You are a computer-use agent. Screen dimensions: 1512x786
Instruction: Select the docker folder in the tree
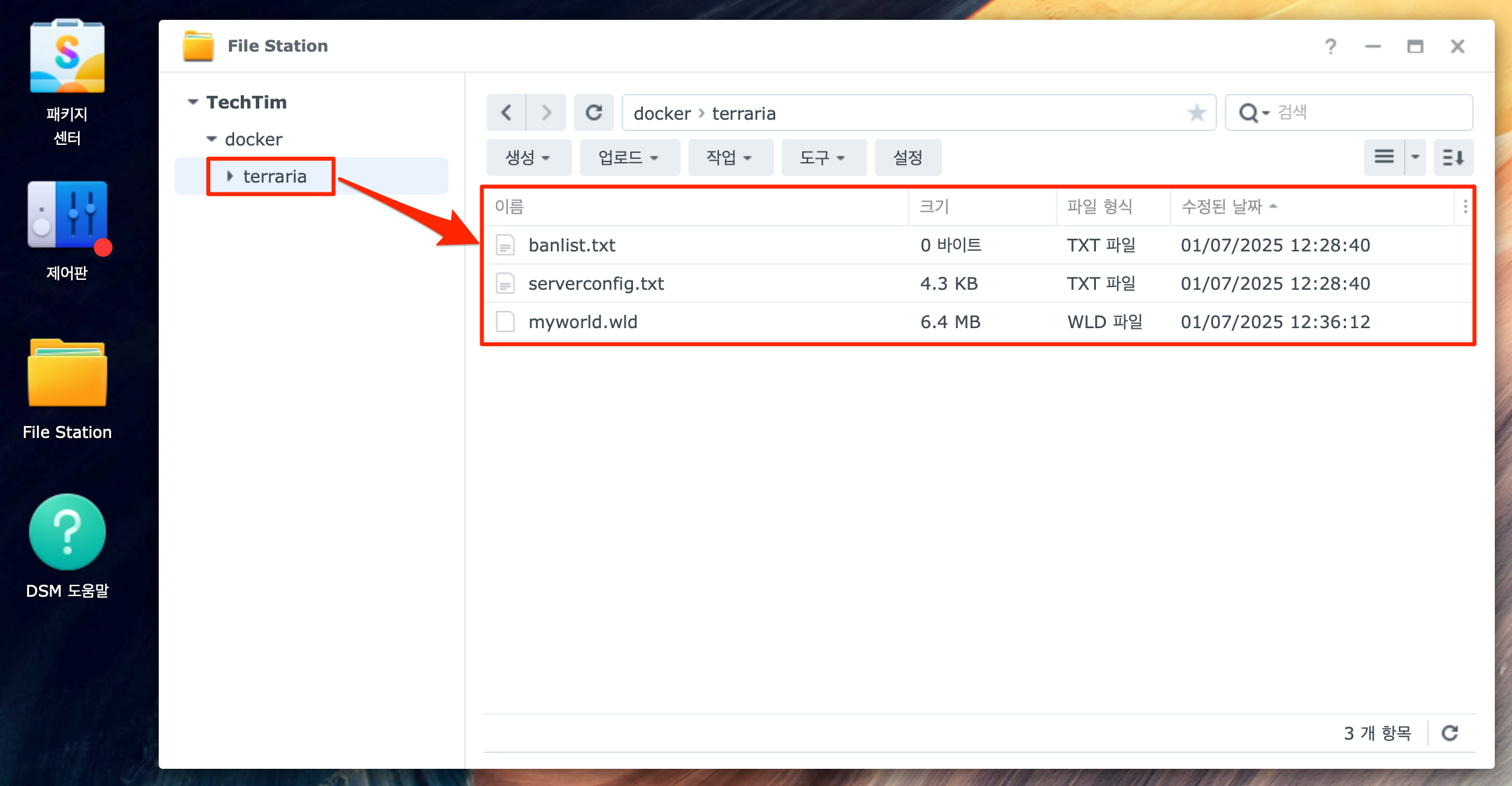point(254,140)
